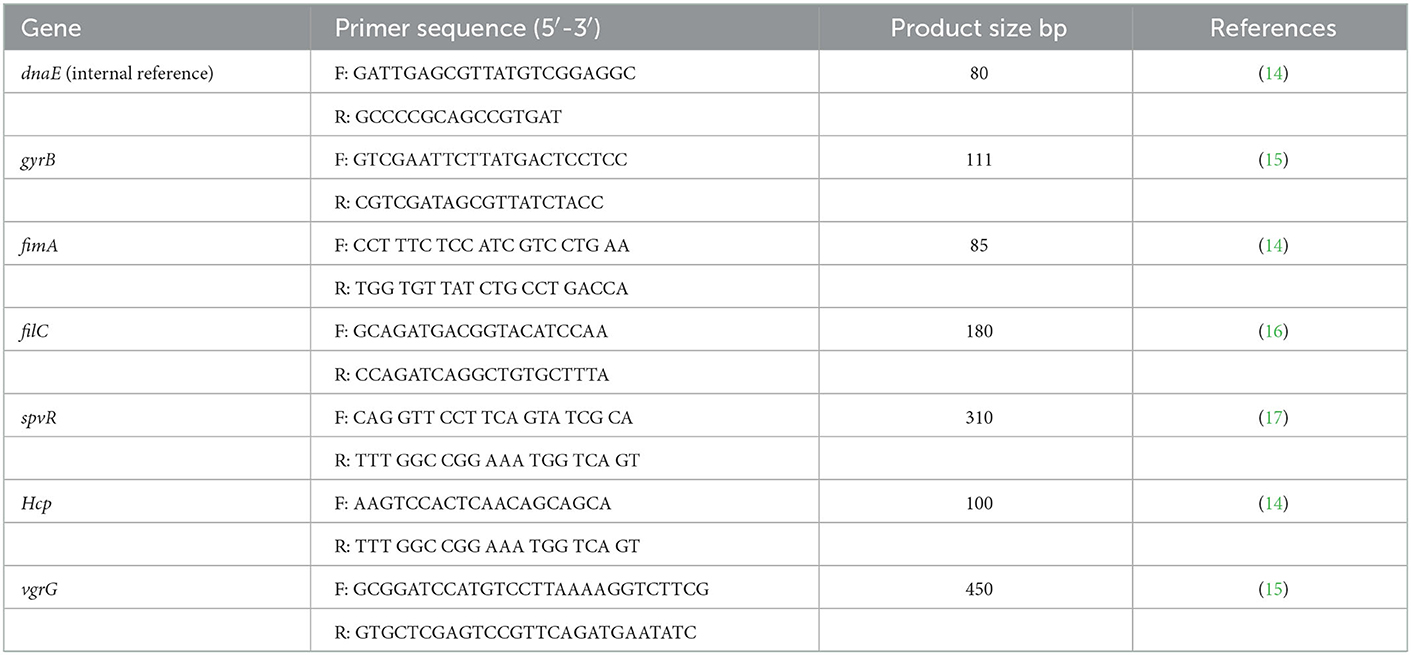
Task: Click the gyrB forward primer sequence
Action: pyautogui.click(x=491, y=160)
